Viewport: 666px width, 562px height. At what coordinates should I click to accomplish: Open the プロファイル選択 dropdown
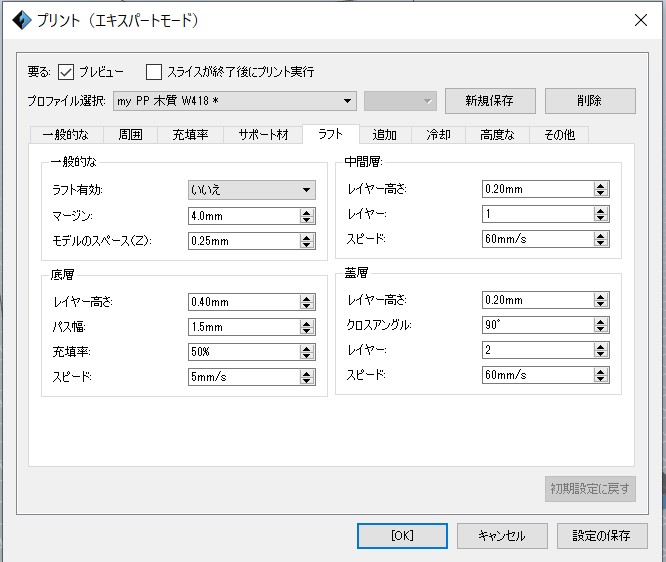tap(234, 101)
